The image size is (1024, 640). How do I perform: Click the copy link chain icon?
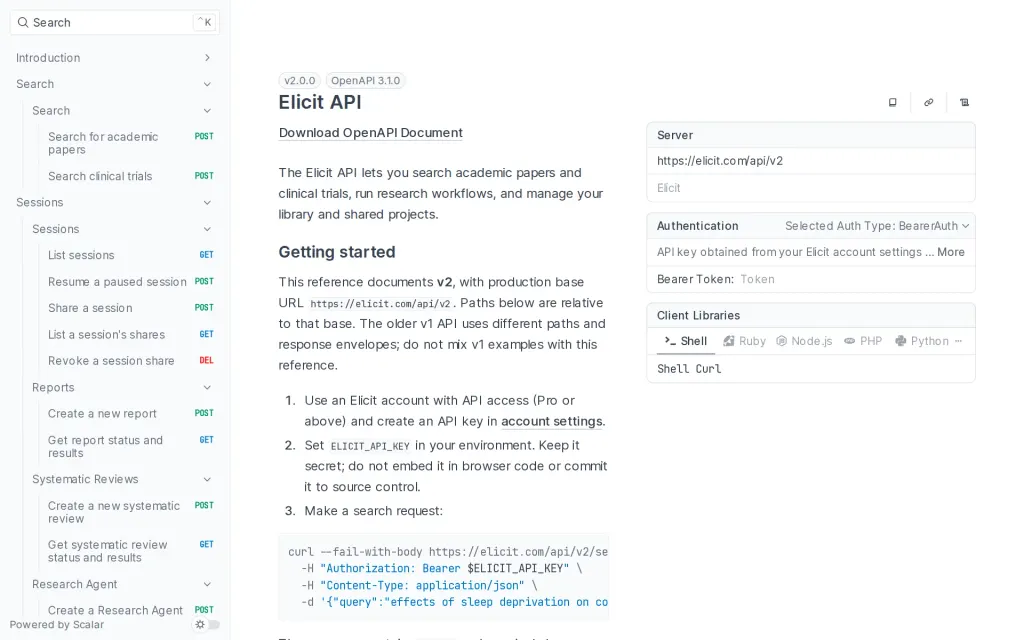click(928, 103)
